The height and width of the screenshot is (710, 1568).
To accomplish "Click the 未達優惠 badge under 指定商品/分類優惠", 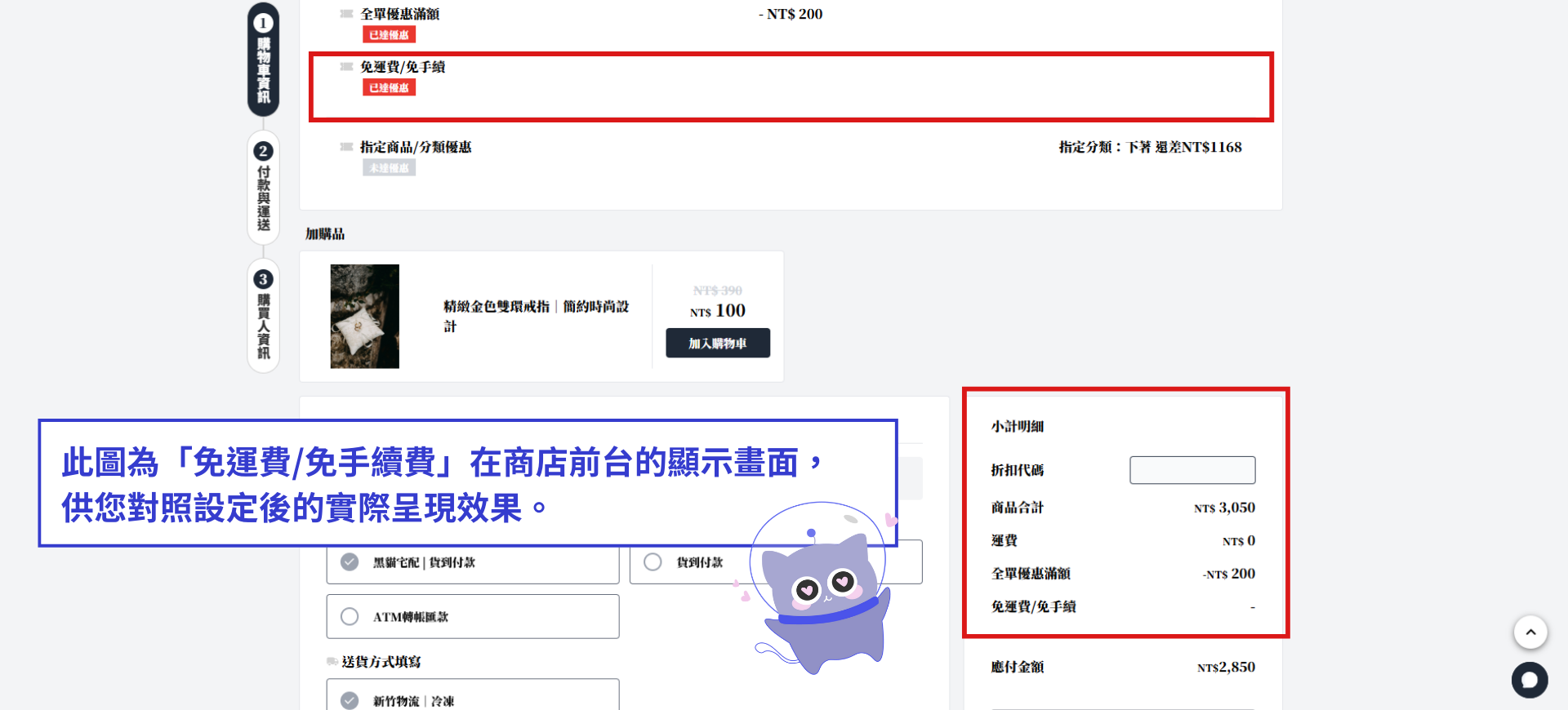I will pos(389,167).
